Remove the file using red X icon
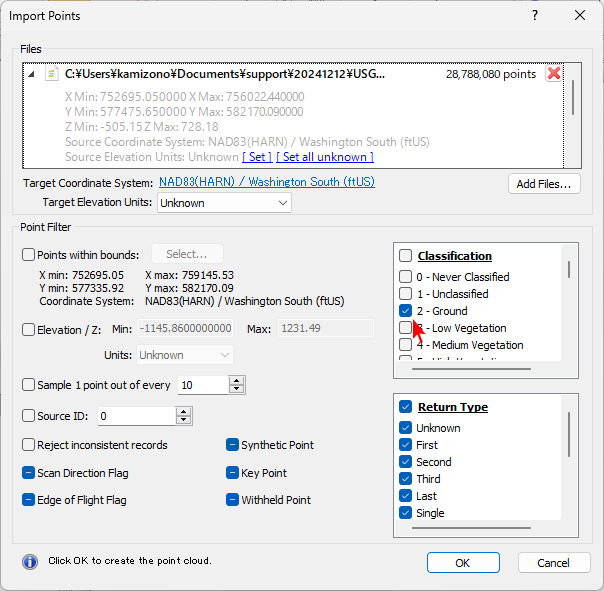This screenshot has width=604, height=591. point(553,74)
